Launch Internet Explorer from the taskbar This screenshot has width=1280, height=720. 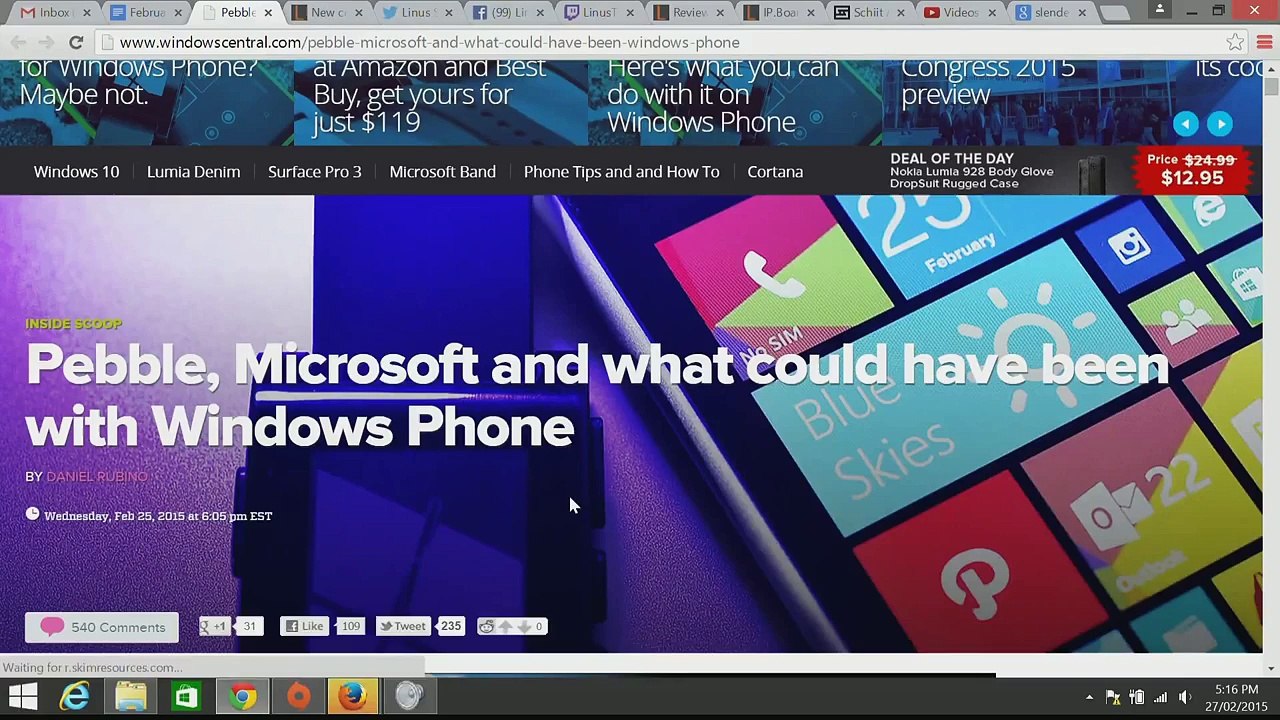[x=75, y=696]
